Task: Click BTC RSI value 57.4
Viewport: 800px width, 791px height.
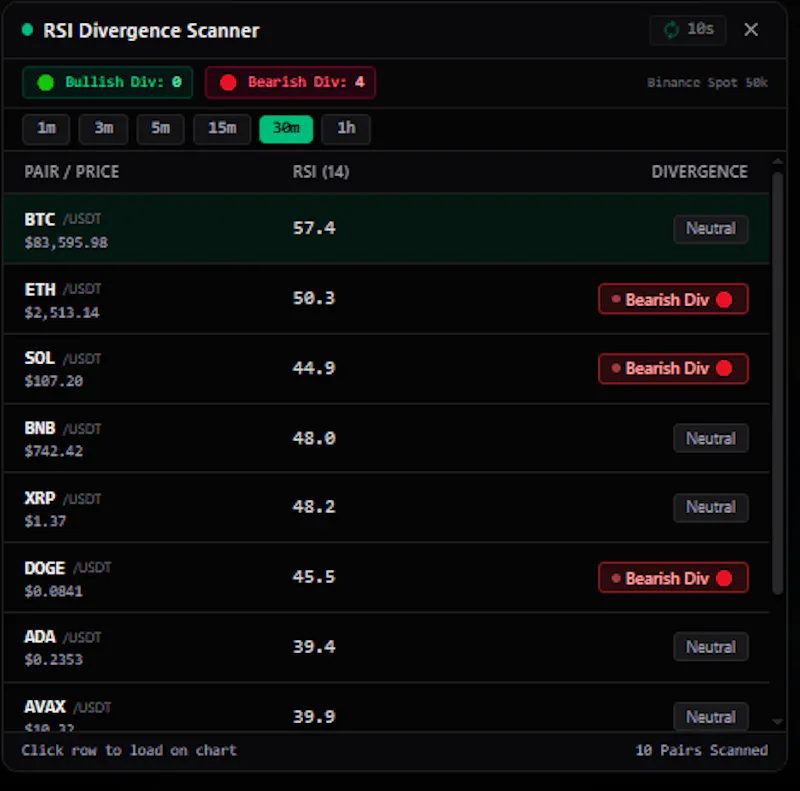Action: click(x=314, y=228)
